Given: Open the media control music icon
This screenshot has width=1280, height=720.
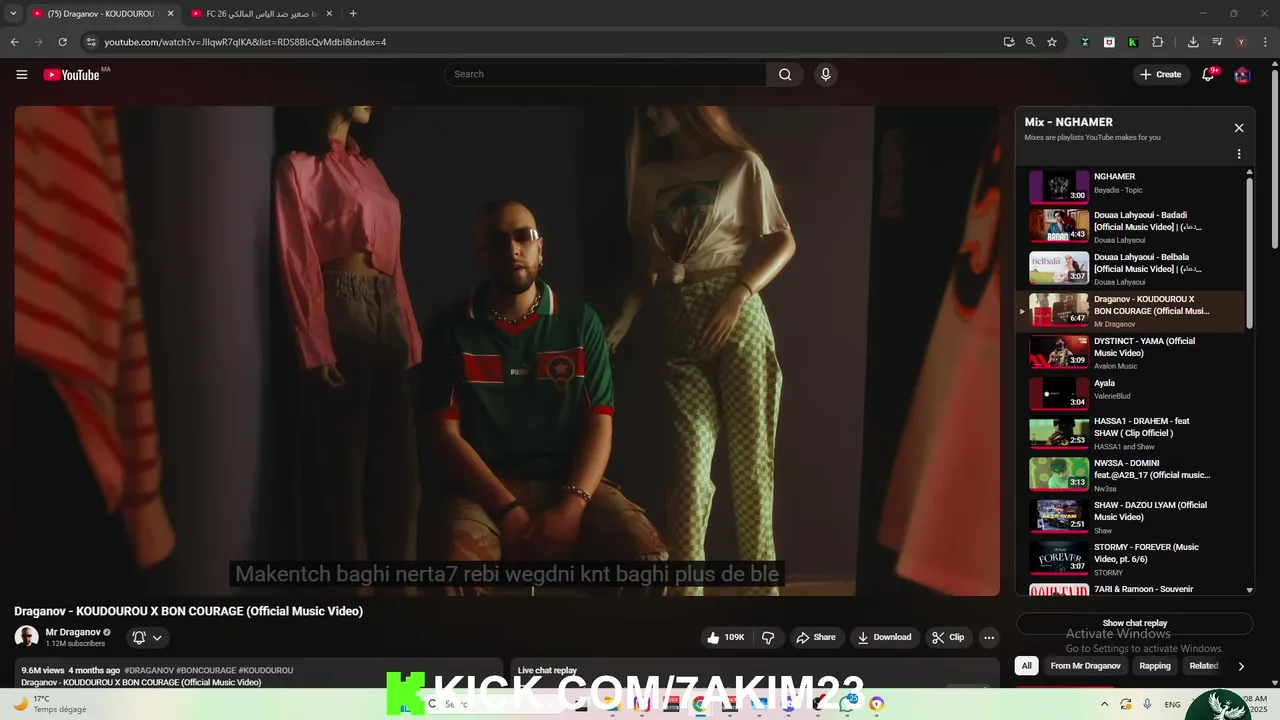Looking at the screenshot, I should [1217, 42].
